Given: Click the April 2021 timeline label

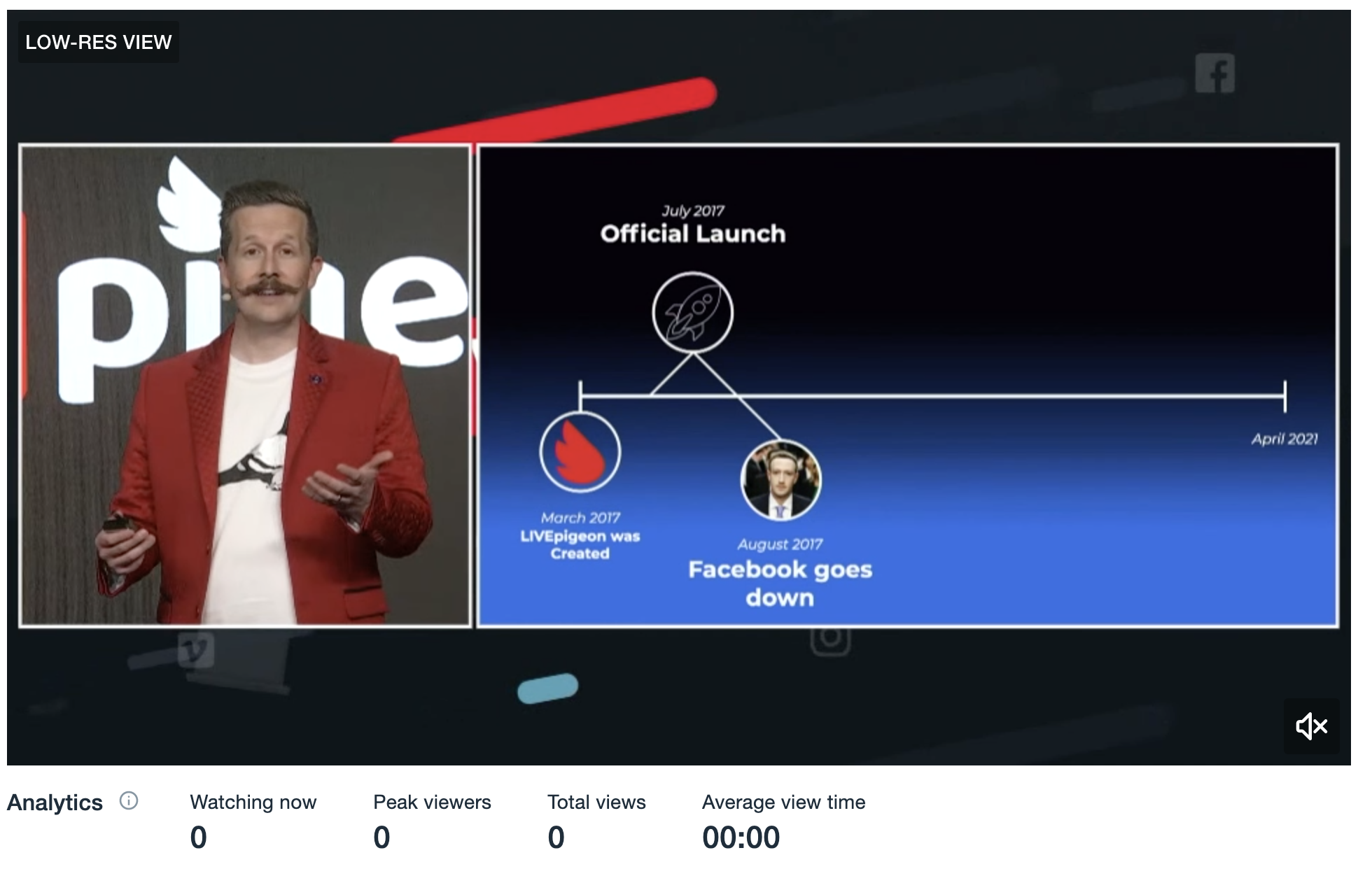Looking at the screenshot, I should pos(1284,439).
